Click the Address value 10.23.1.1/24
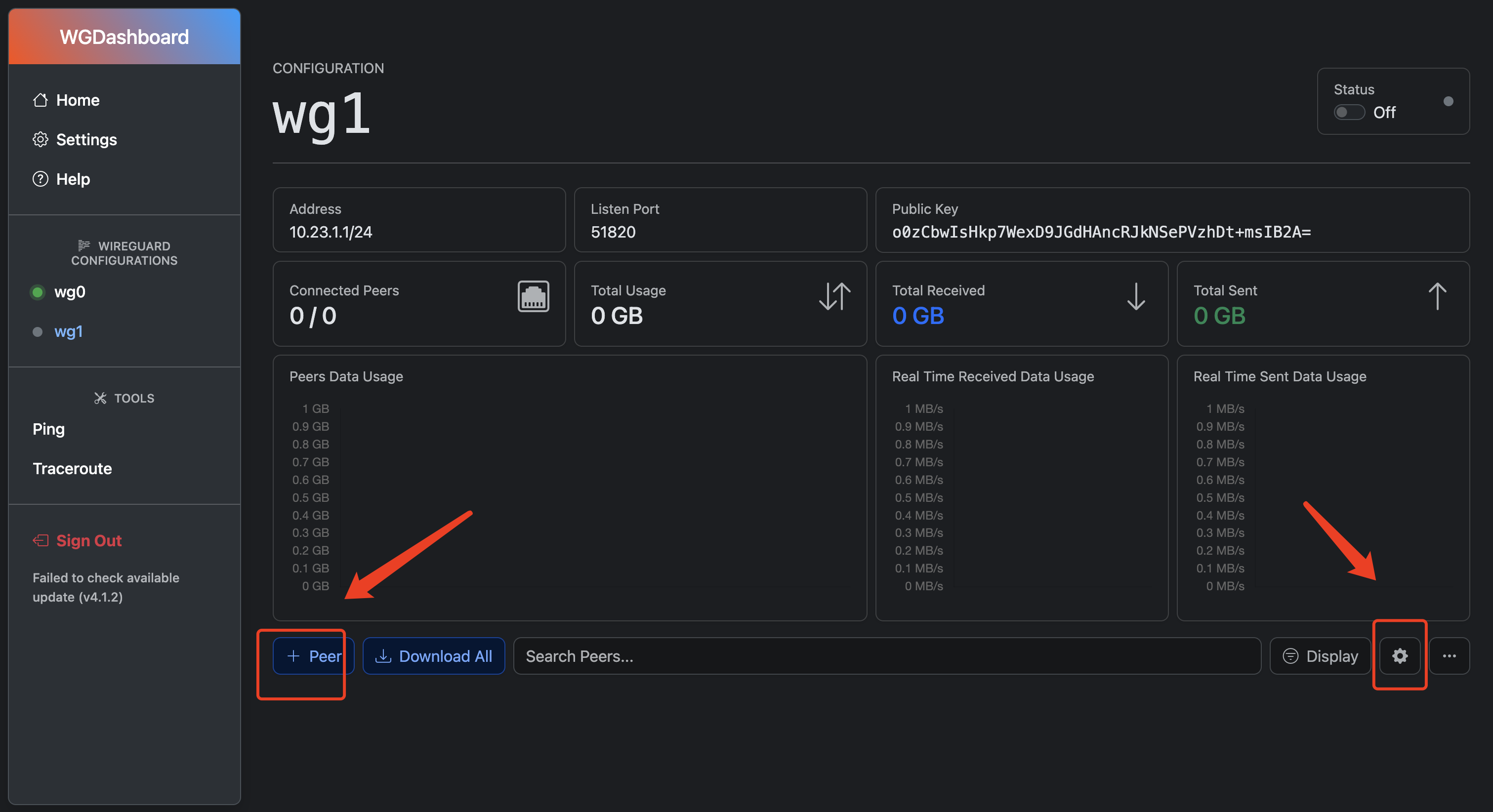Viewport: 1493px width, 812px height. pyautogui.click(x=331, y=233)
